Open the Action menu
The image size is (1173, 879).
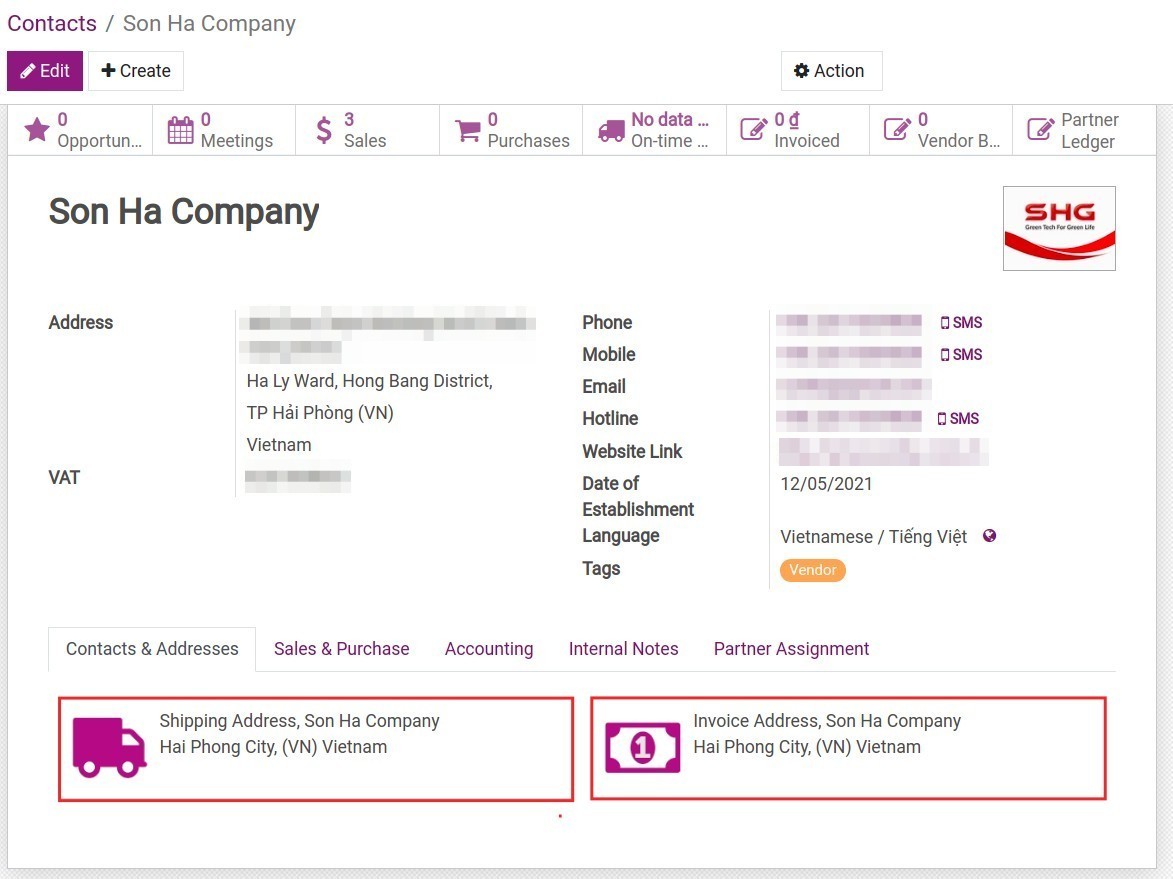831,70
